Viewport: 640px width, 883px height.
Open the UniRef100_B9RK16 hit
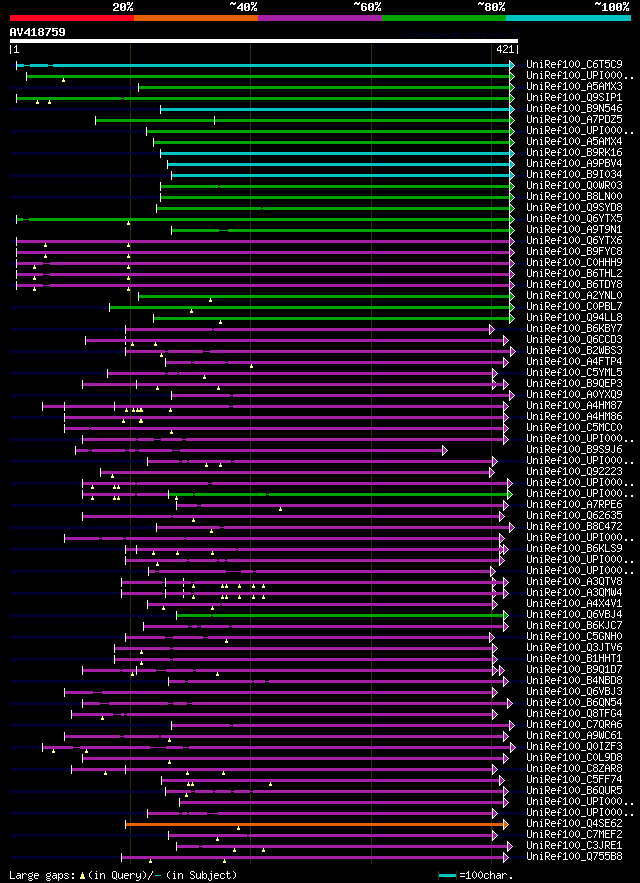tap(575, 153)
